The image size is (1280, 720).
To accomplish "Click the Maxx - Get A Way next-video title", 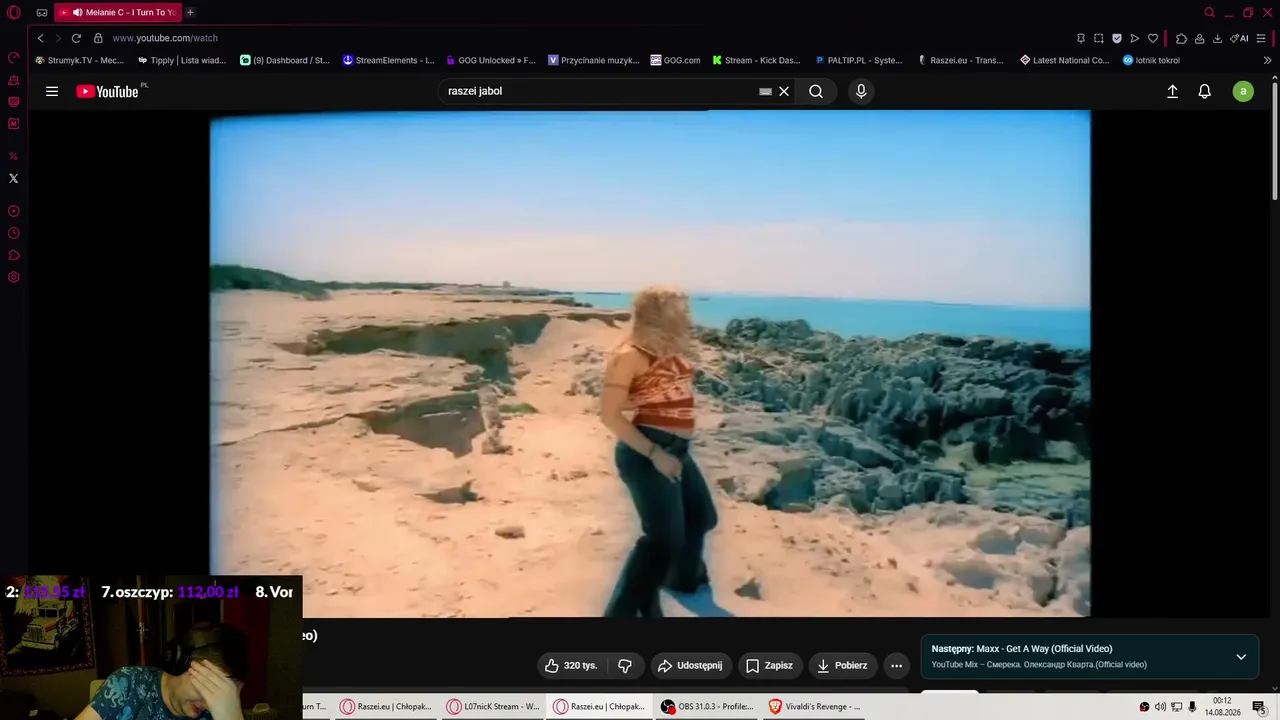I will [1022, 649].
